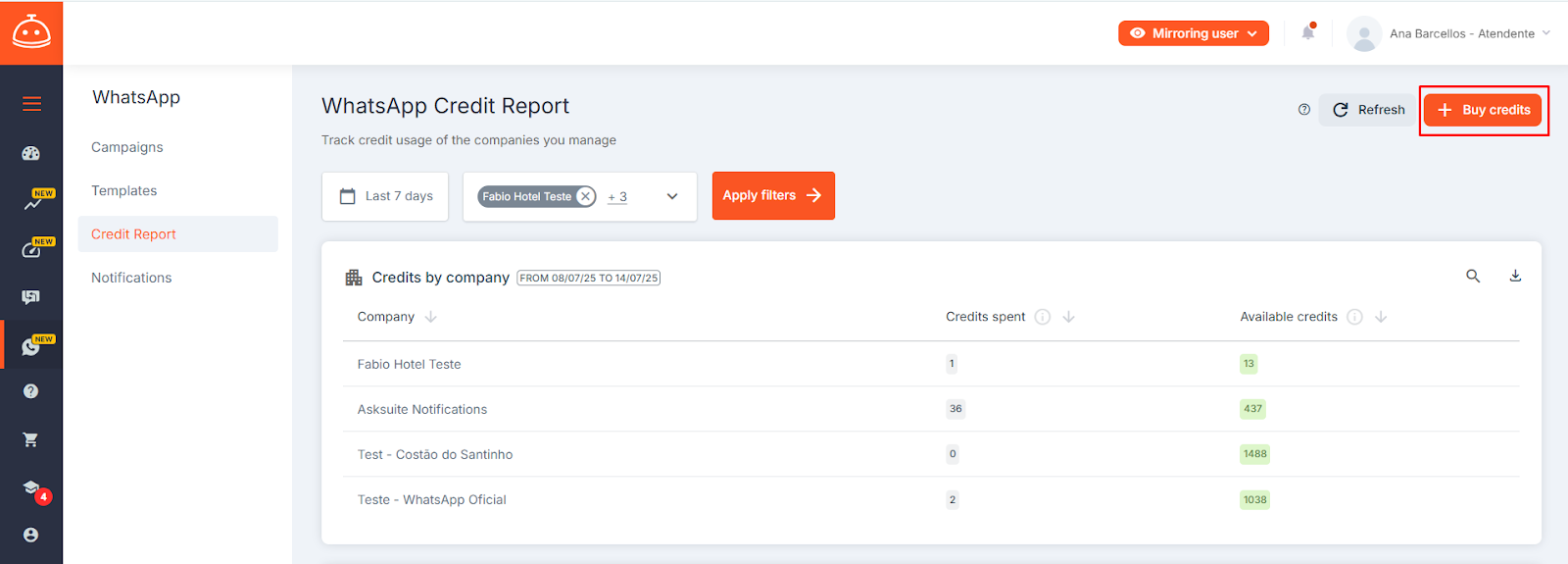Remove Fabio Hotel Teste filter chip
1568x564 pixels.
click(585, 196)
